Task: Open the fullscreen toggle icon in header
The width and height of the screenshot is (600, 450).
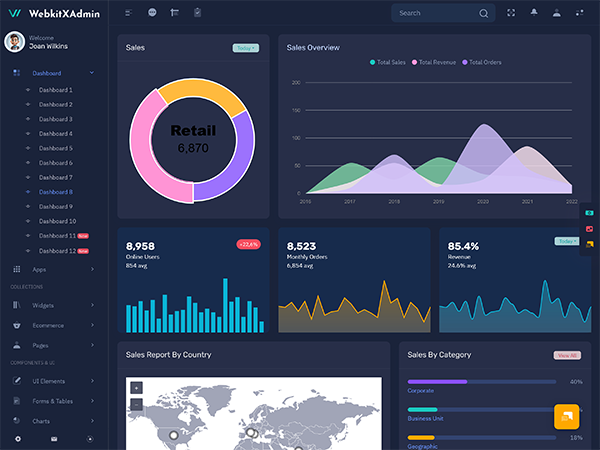Action: (511, 13)
